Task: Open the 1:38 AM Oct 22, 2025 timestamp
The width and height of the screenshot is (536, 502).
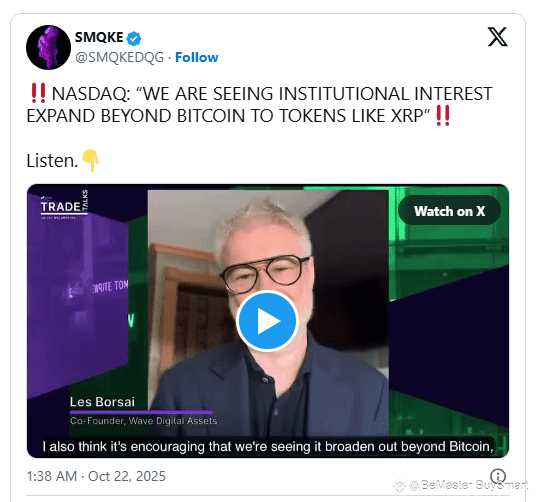Action: (96, 476)
